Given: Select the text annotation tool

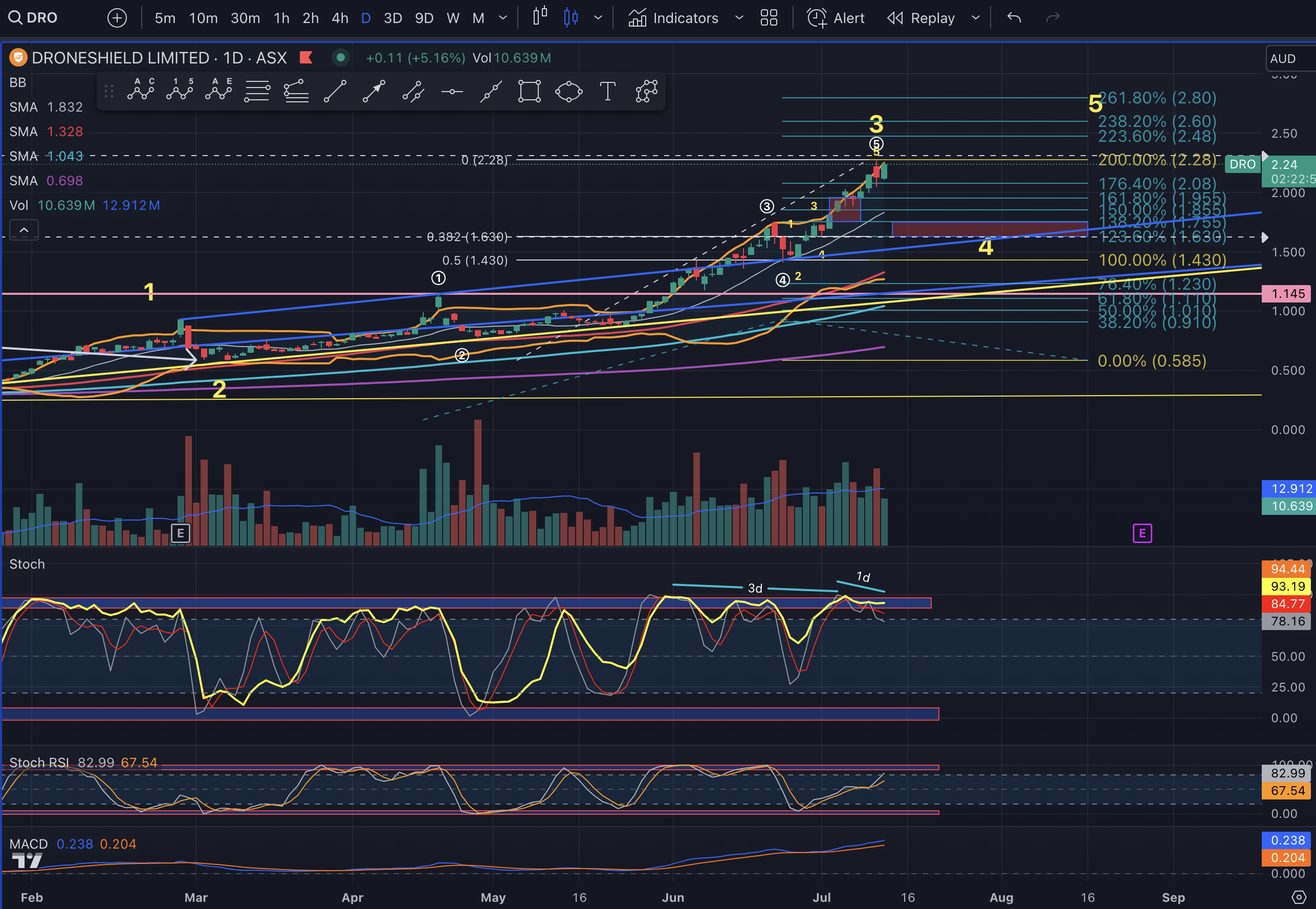Looking at the screenshot, I should [607, 91].
